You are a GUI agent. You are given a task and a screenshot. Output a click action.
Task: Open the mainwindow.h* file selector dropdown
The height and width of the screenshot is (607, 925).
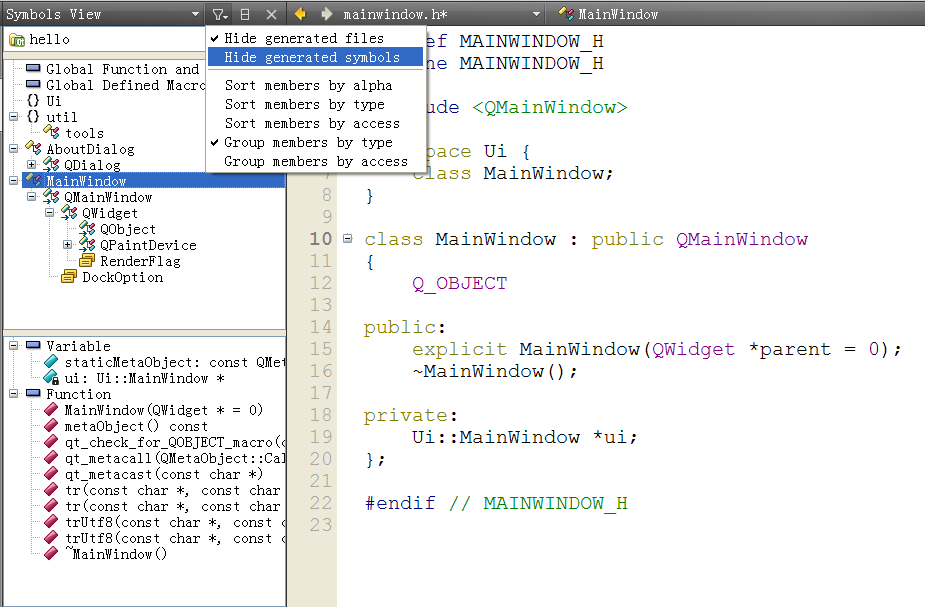coord(536,14)
